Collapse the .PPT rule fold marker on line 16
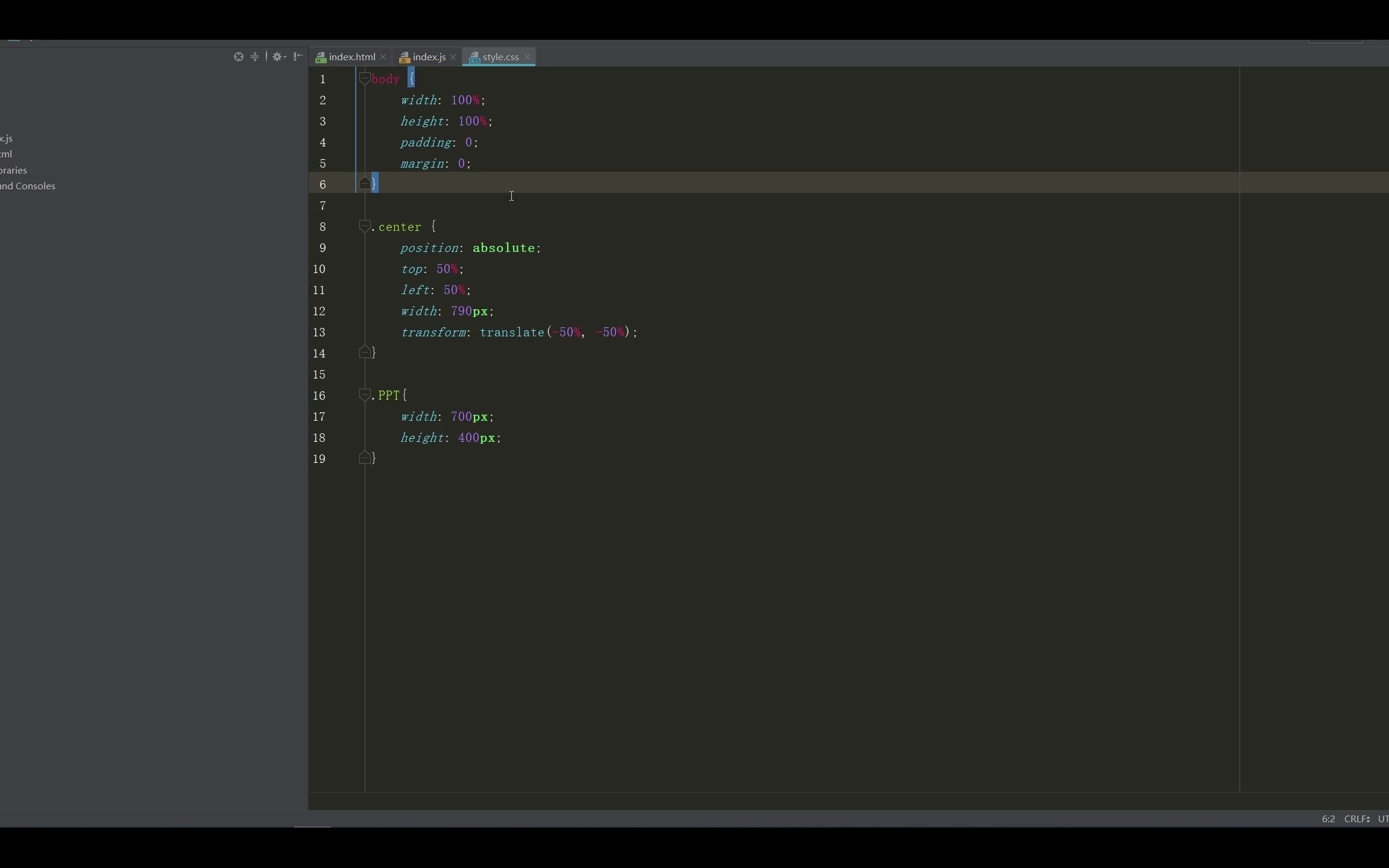Image resolution: width=1389 pixels, height=868 pixels. 364,395
